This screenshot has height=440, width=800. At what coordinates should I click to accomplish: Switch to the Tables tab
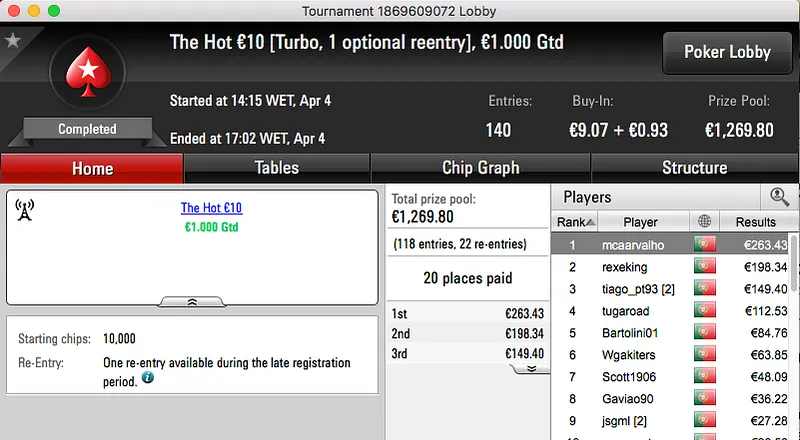click(277, 168)
